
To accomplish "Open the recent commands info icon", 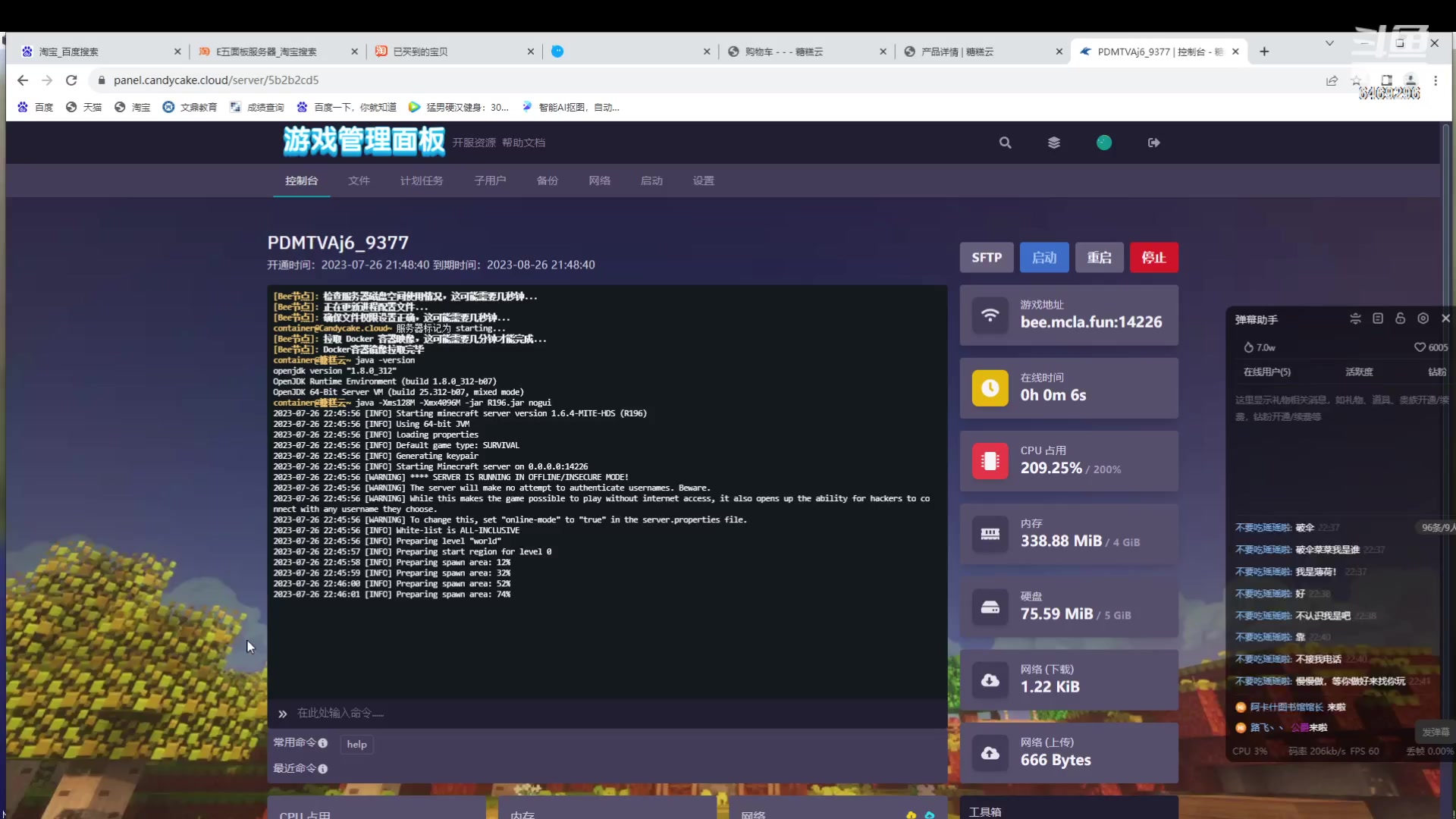I will (323, 769).
